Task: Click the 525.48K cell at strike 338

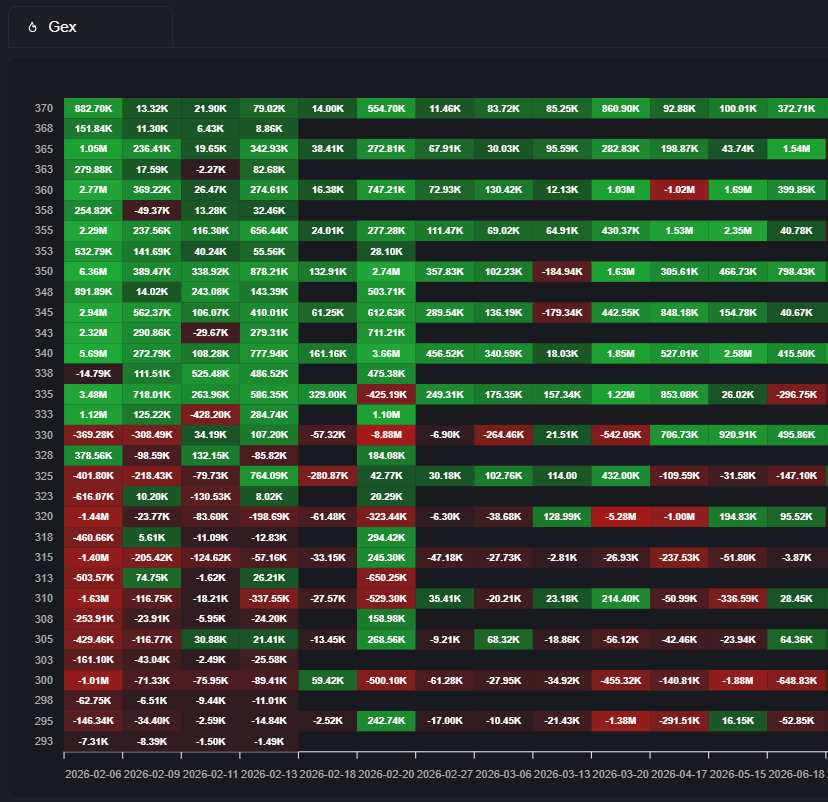Action: [x=210, y=374]
